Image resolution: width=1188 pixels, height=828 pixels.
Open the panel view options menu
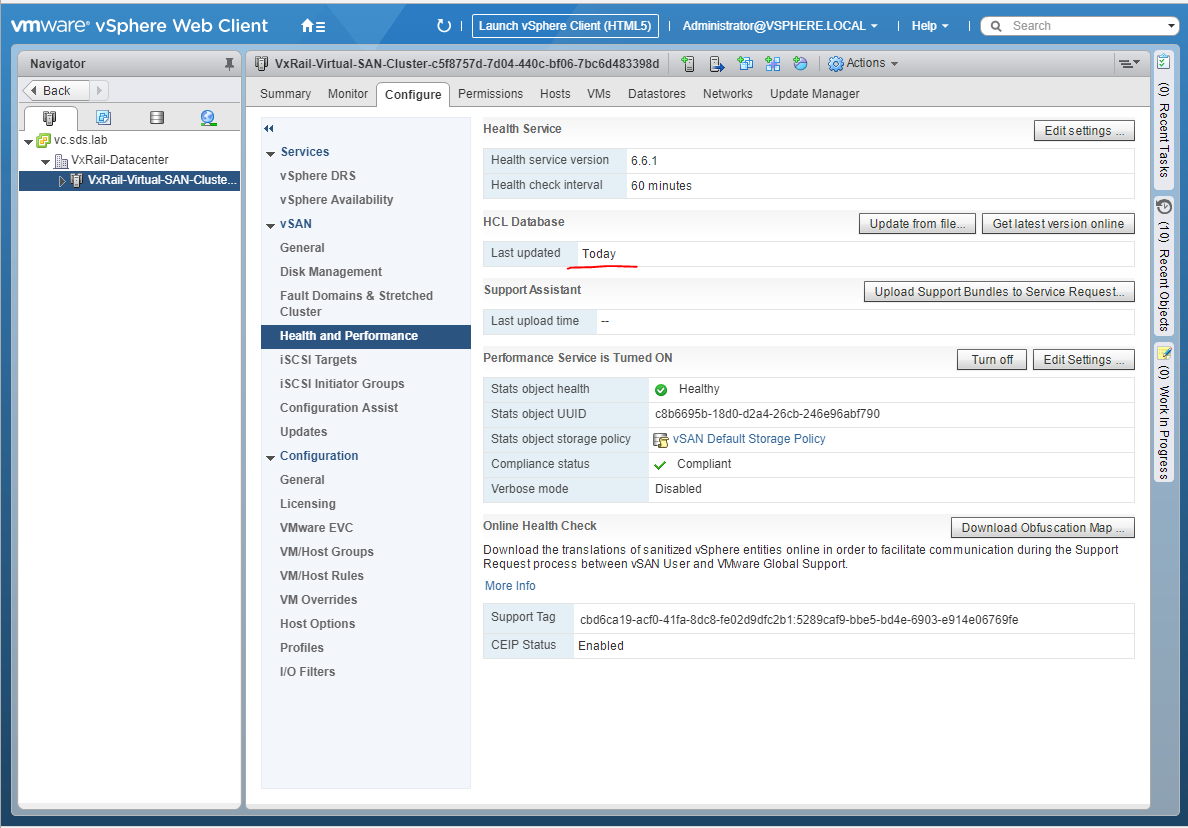(x=1129, y=64)
